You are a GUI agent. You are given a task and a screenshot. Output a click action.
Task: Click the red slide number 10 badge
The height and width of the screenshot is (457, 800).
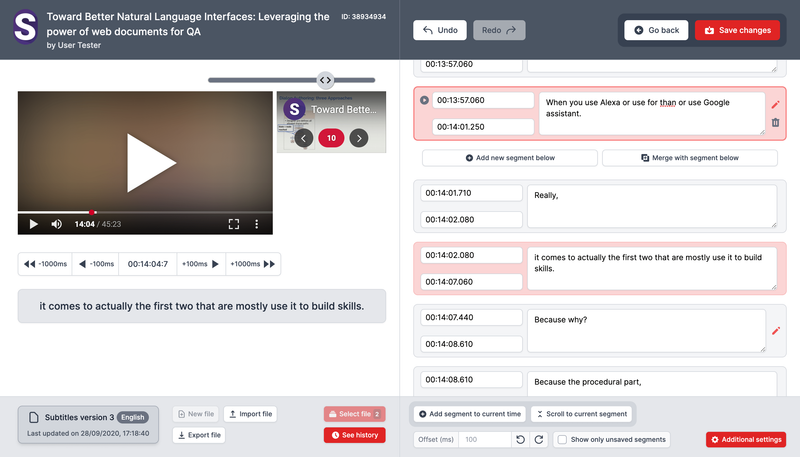point(331,138)
